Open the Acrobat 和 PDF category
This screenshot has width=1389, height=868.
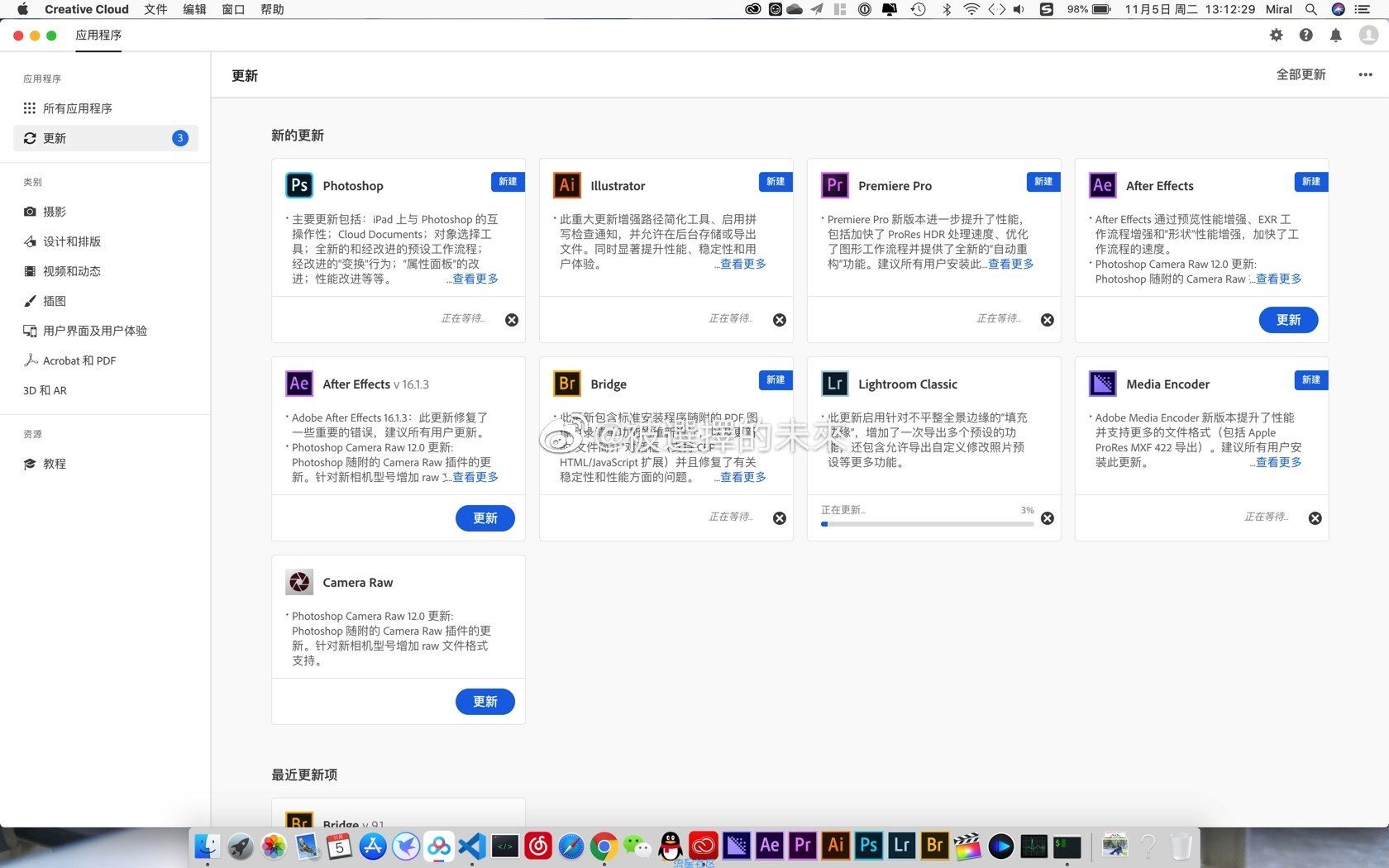tap(106, 360)
